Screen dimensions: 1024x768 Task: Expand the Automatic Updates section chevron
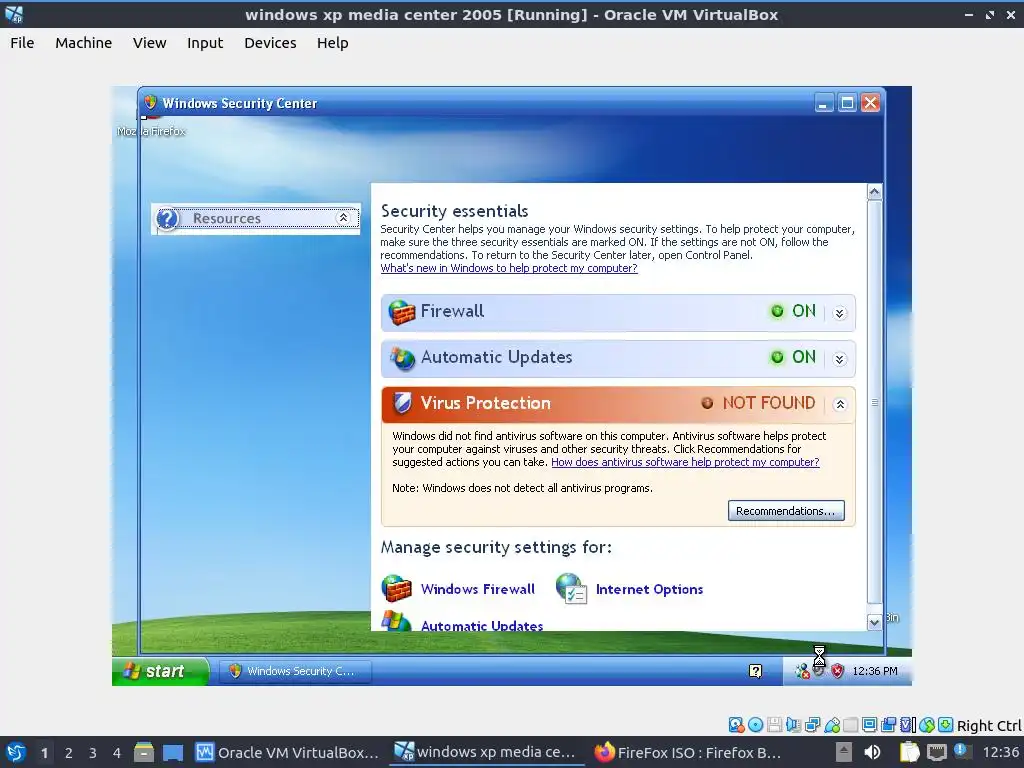(840, 359)
